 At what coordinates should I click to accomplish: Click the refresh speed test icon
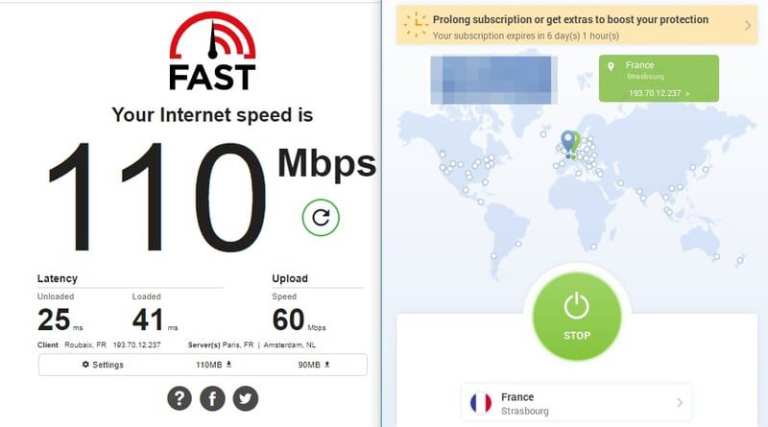(321, 217)
